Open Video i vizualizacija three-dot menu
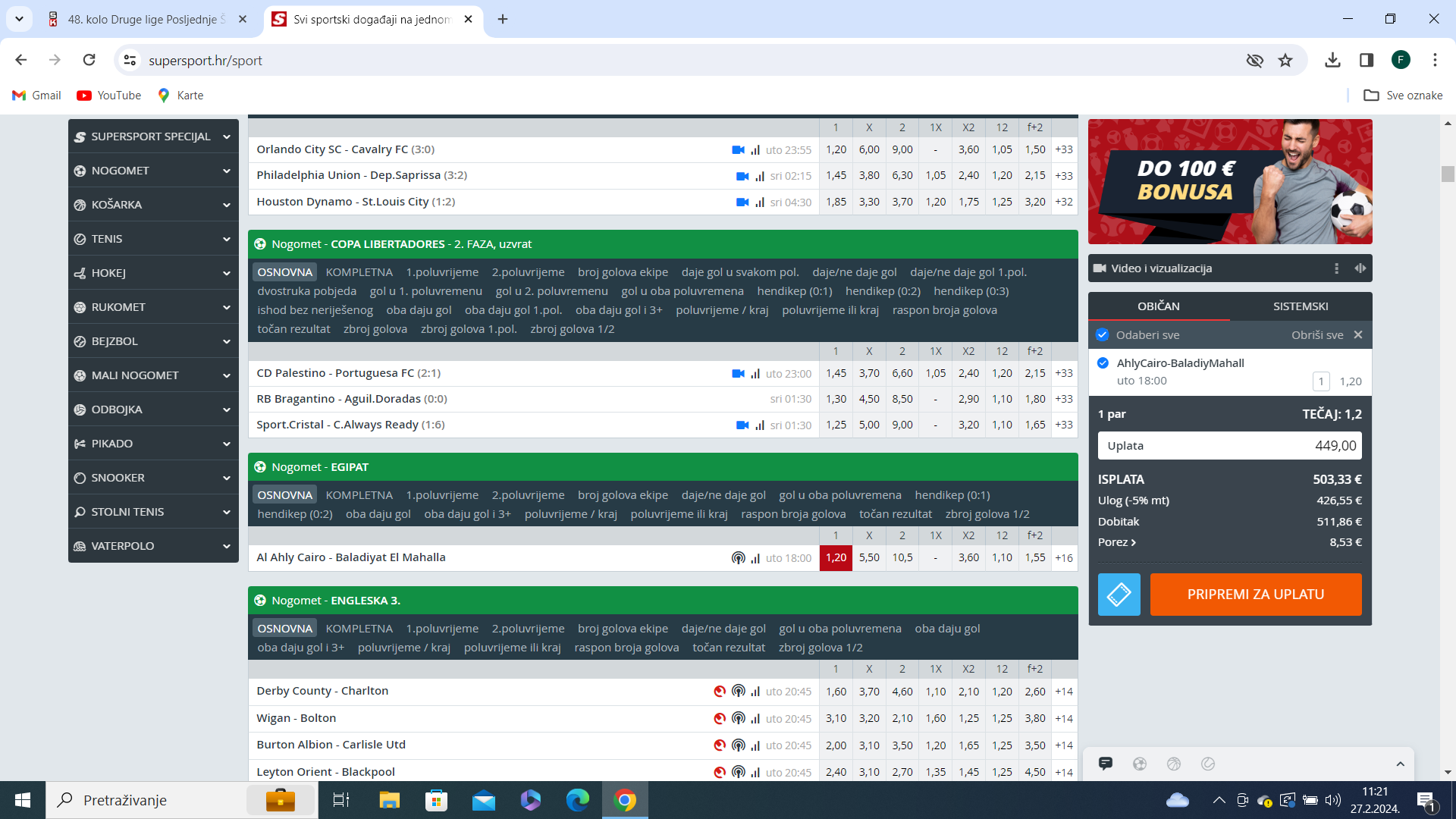1456x819 pixels. 1336,268
